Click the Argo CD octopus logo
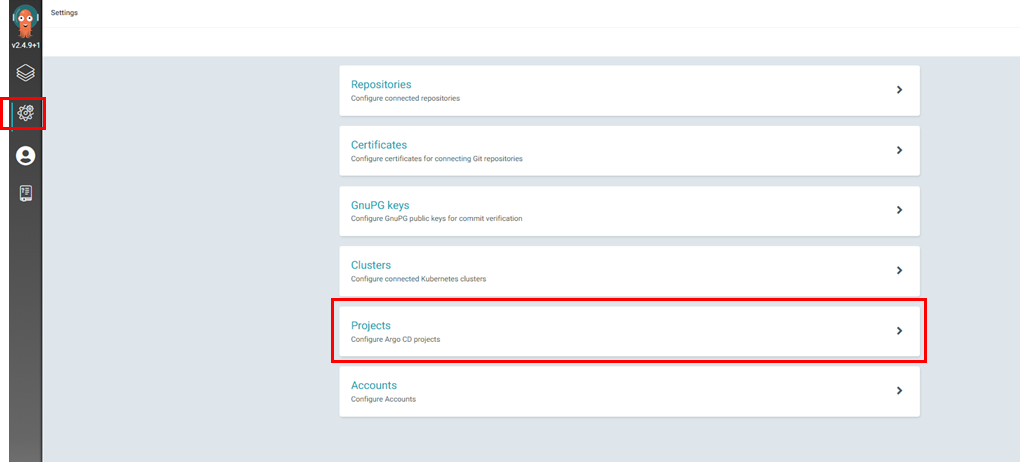This screenshot has height=462, width=1020. pos(25,21)
